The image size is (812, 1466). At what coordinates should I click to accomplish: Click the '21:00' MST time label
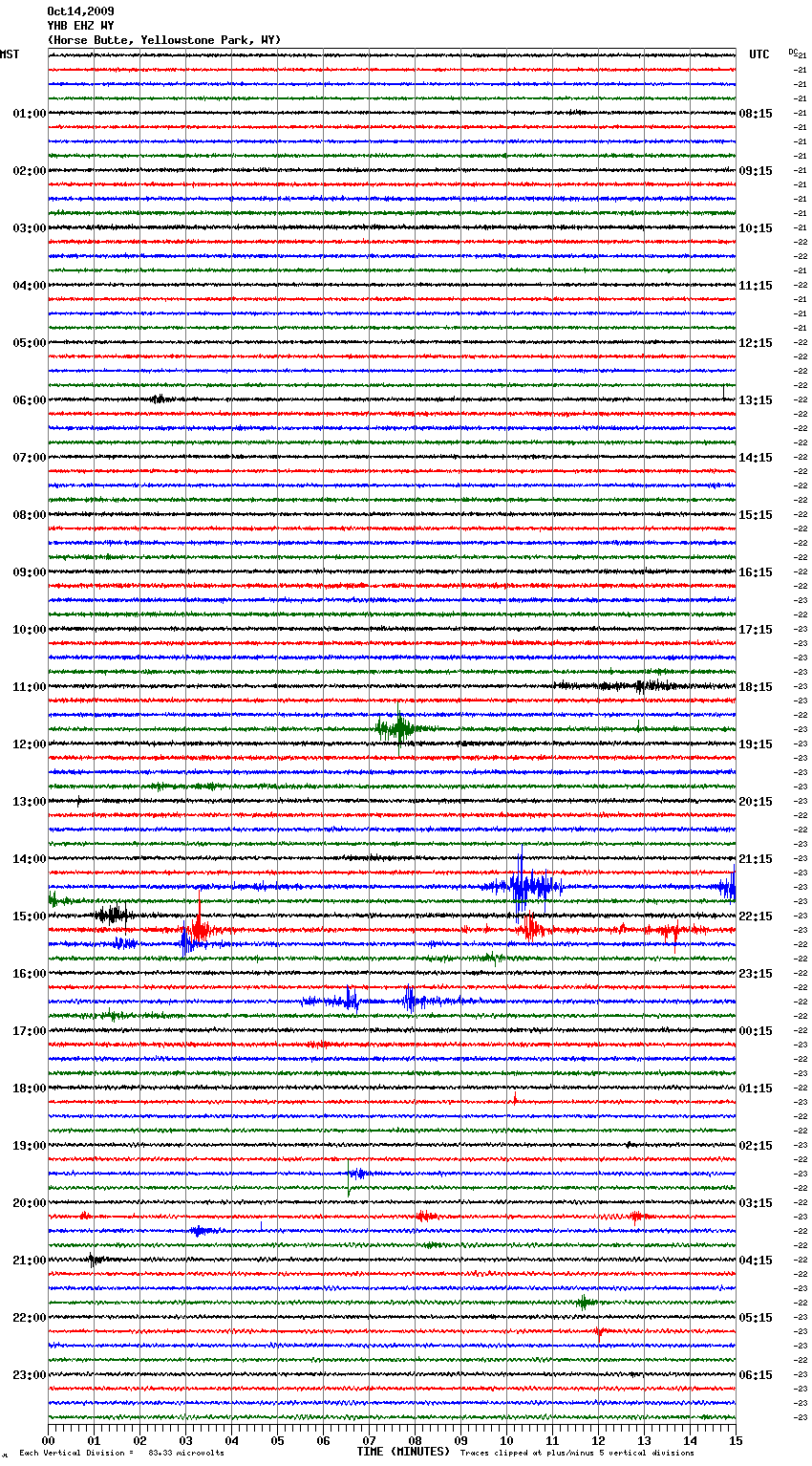pos(30,1261)
